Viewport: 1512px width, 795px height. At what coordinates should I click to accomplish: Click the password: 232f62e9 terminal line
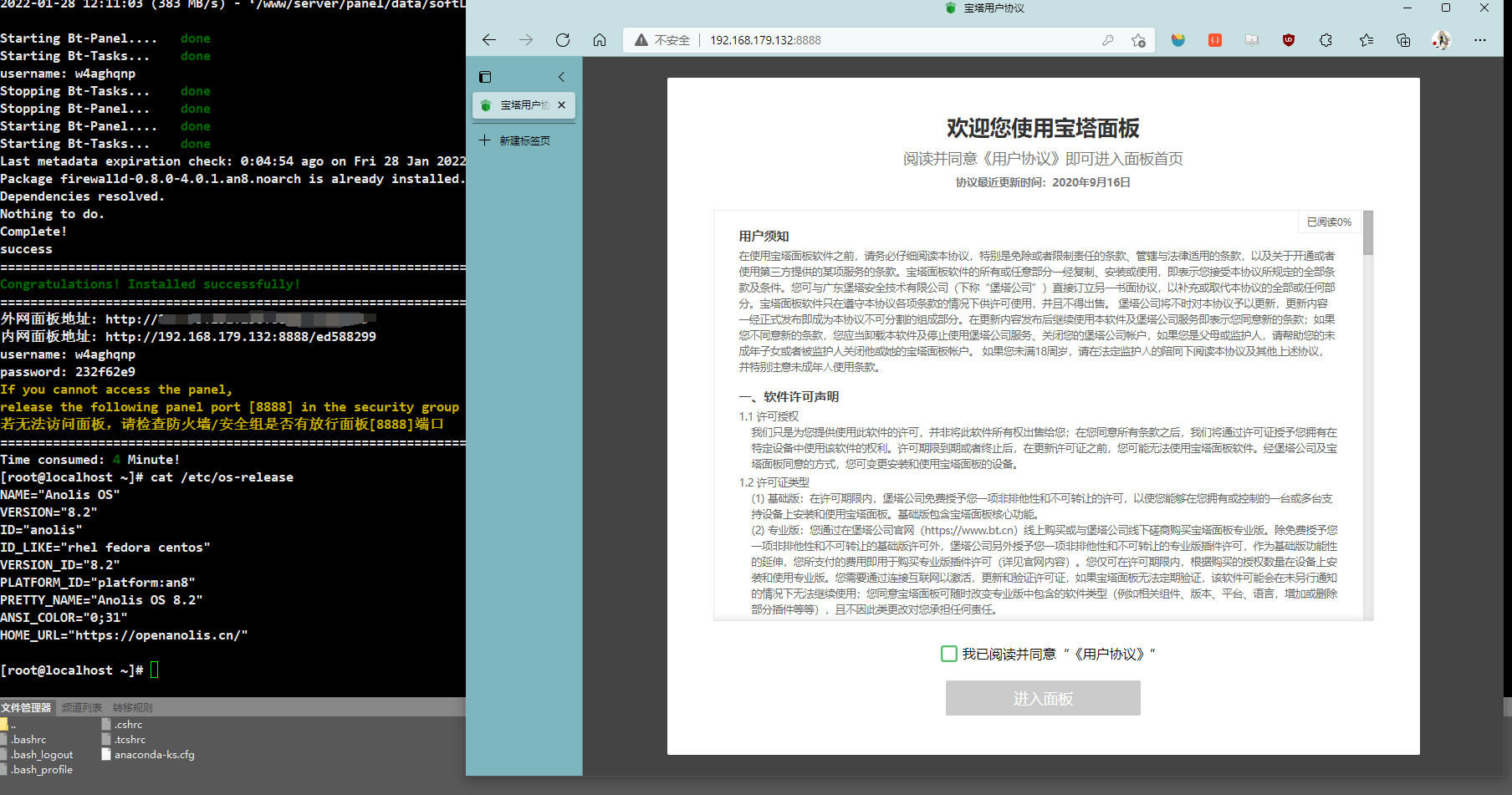pos(68,372)
